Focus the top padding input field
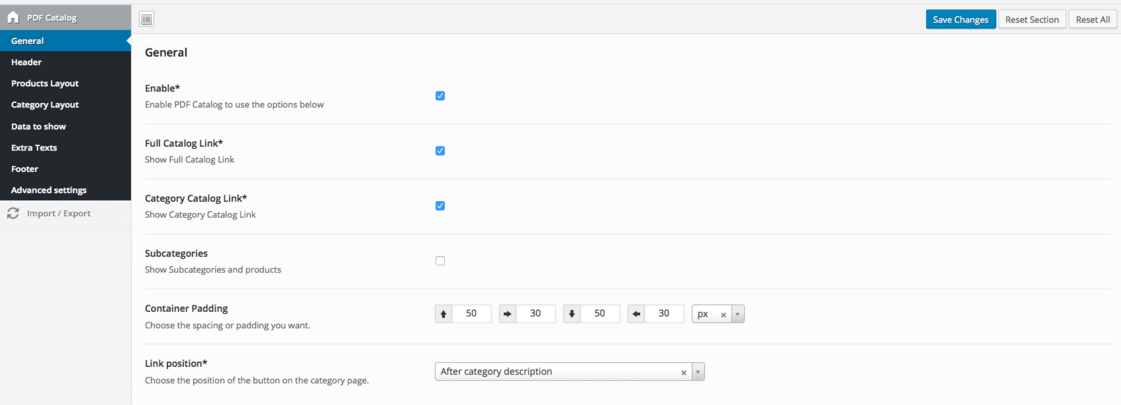The width and height of the screenshot is (1121, 405). coord(471,314)
